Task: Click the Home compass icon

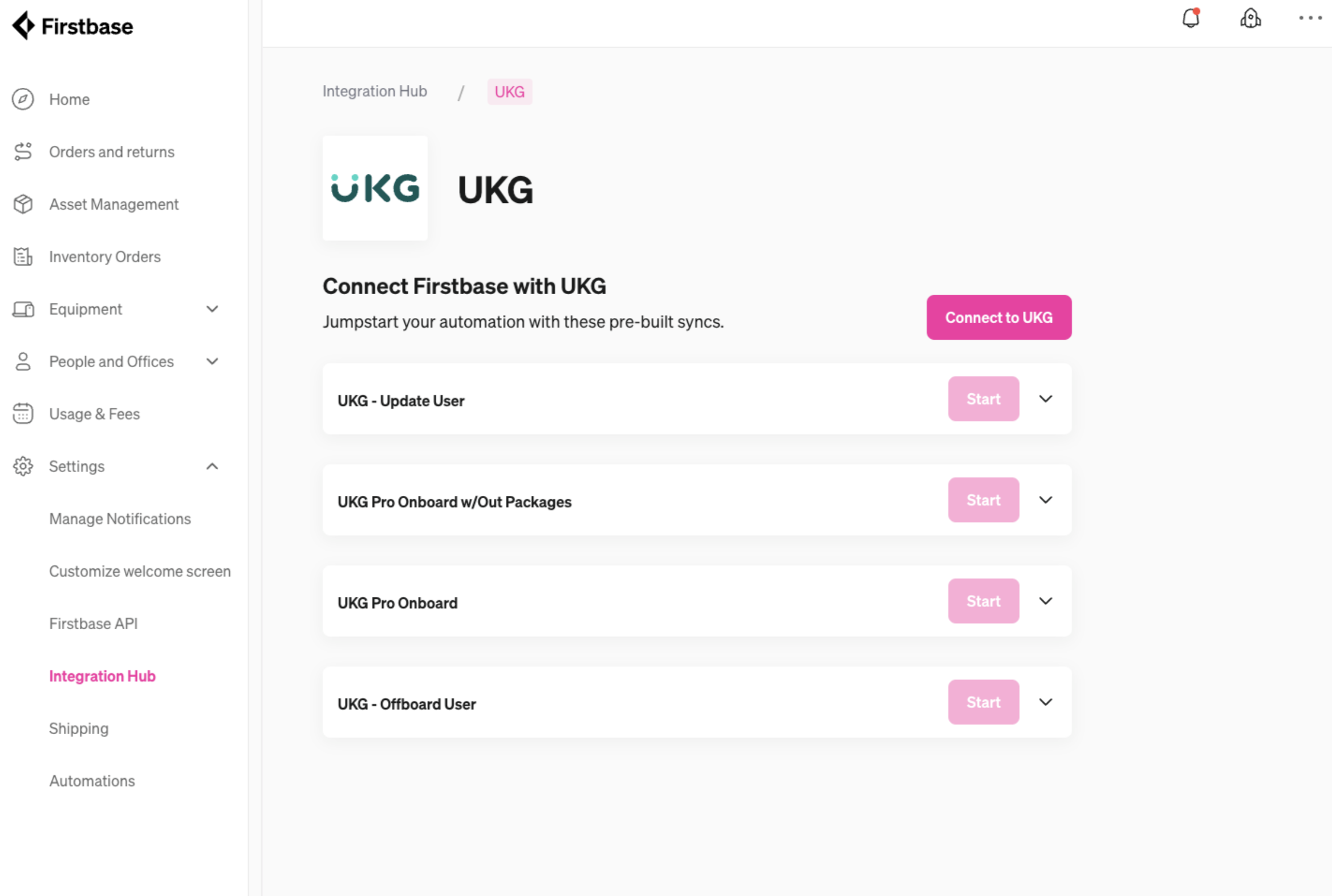Action: (23, 99)
